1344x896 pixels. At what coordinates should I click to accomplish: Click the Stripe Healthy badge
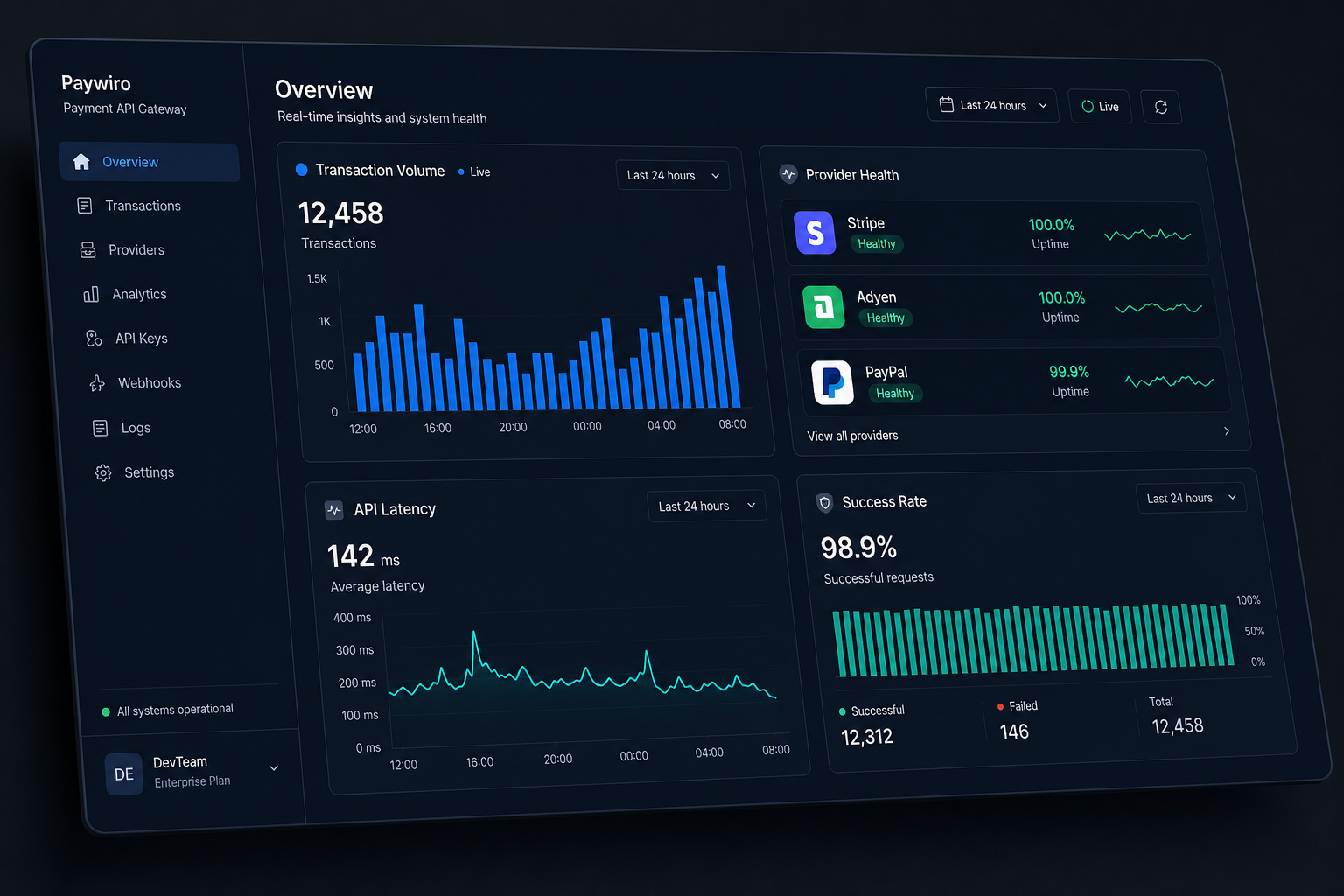coord(877,244)
